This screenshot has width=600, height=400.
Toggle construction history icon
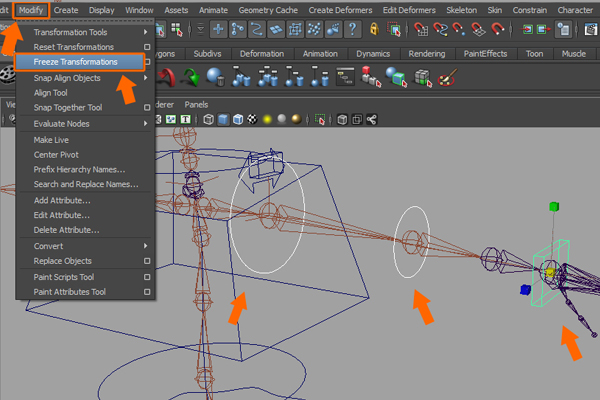pos(564,29)
